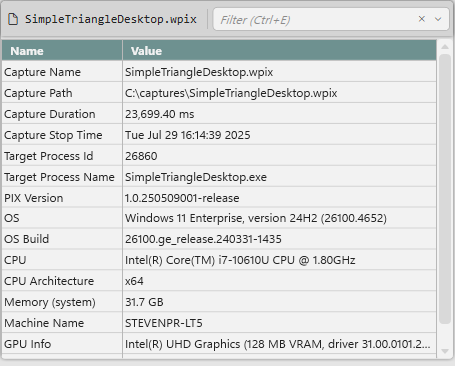This screenshot has width=455, height=366.
Task: Sort by the Name column header
Action: [62, 51]
